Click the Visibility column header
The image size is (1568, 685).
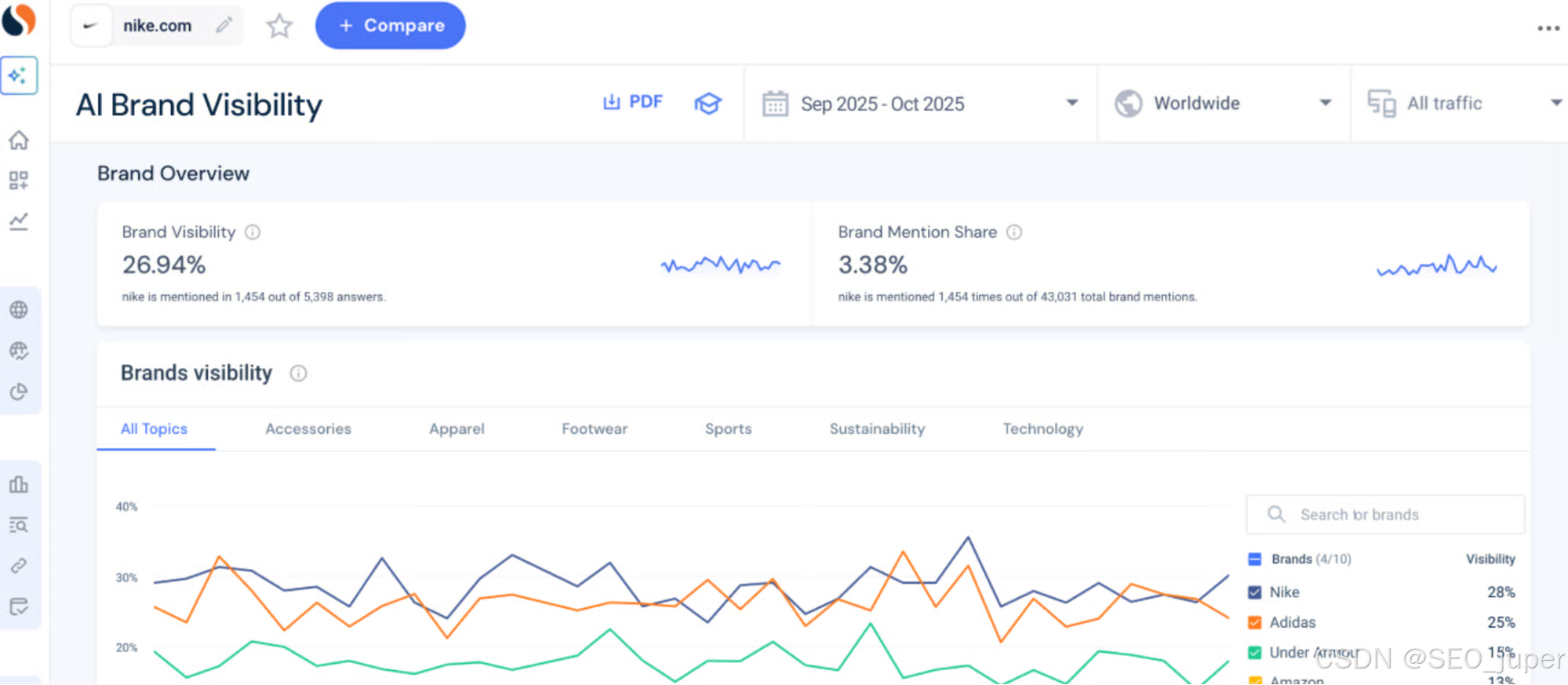coord(1490,559)
